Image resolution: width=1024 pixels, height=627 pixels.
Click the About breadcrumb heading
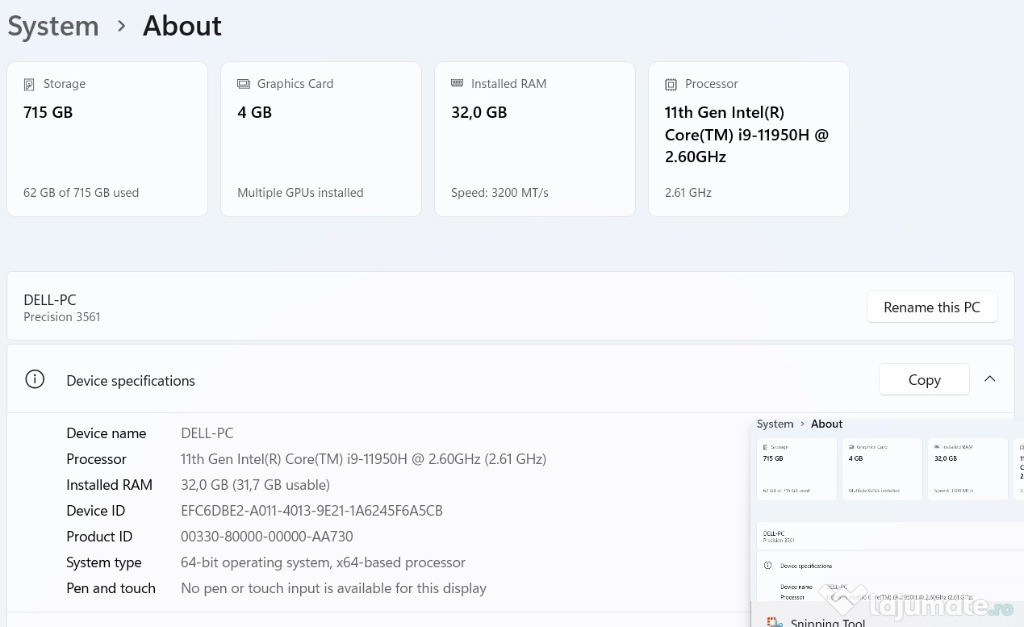(182, 26)
